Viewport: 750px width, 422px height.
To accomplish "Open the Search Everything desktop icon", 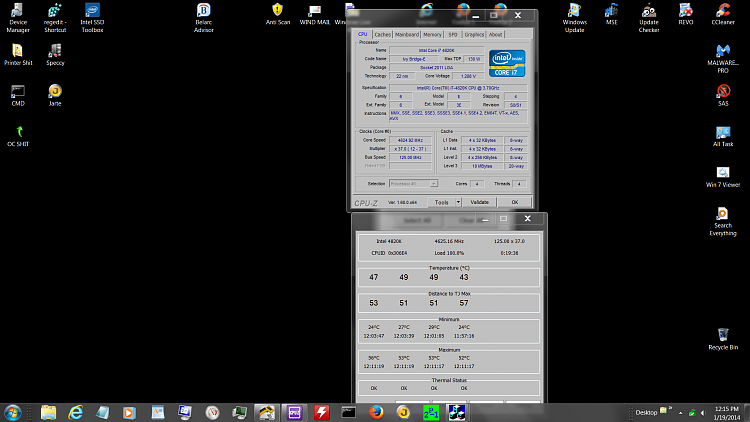I will click(x=723, y=221).
